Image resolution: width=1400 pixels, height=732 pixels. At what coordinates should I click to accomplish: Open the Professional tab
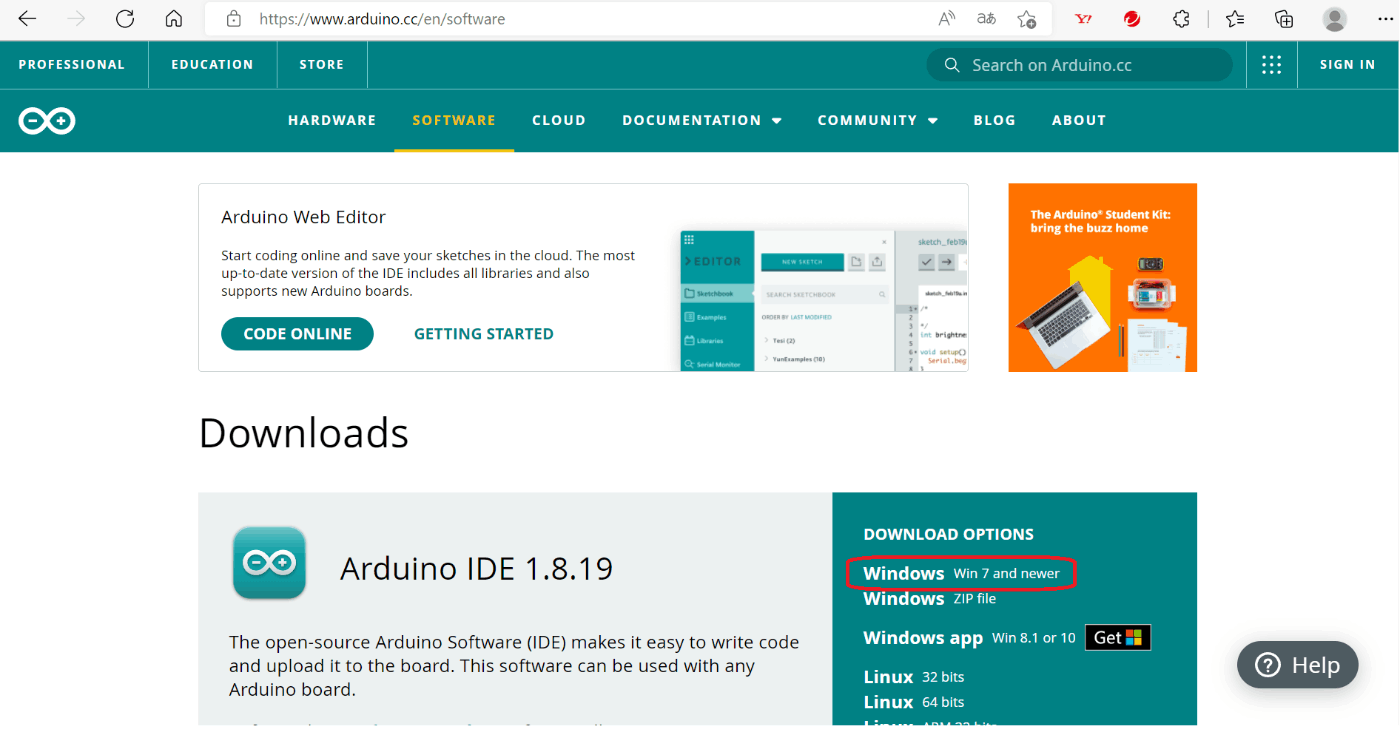point(72,65)
